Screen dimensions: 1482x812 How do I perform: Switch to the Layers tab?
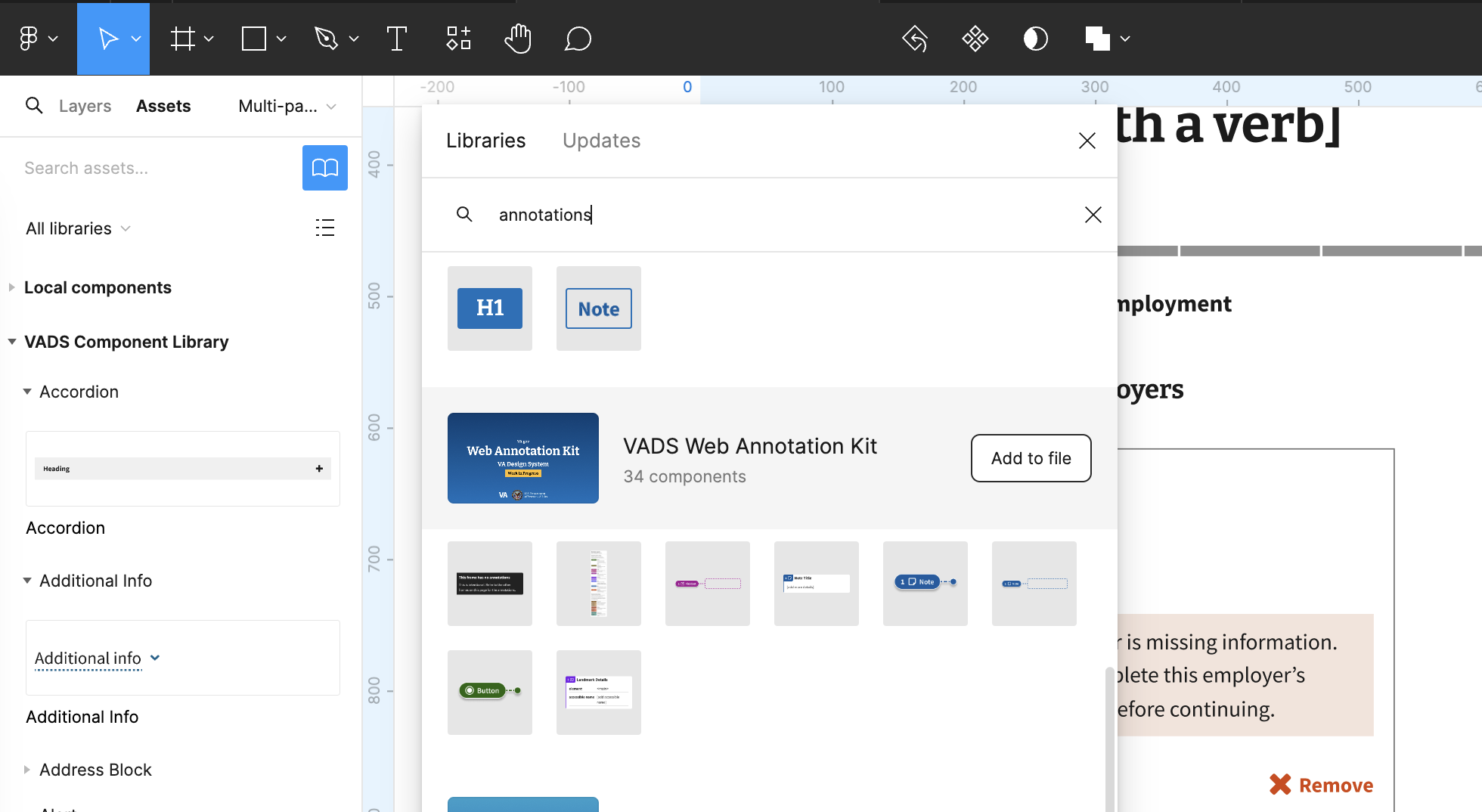(x=85, y=106)
